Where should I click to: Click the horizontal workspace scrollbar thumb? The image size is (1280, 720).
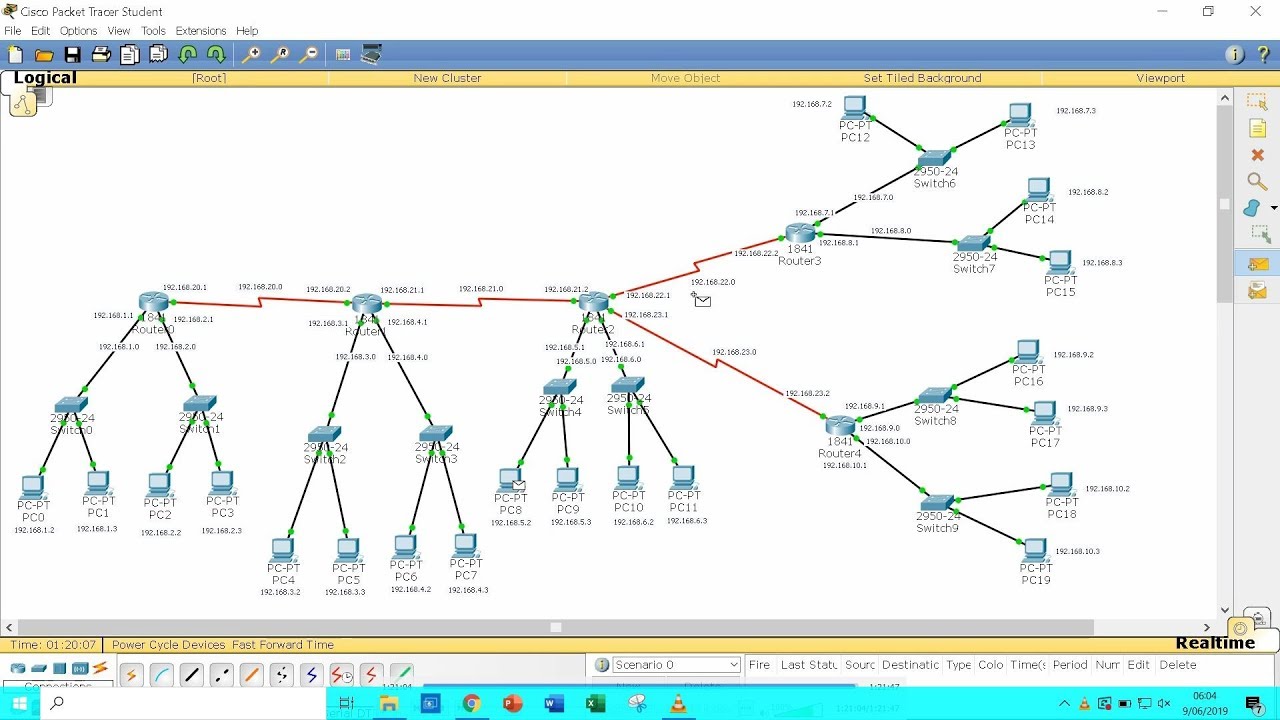pos(556,628)
